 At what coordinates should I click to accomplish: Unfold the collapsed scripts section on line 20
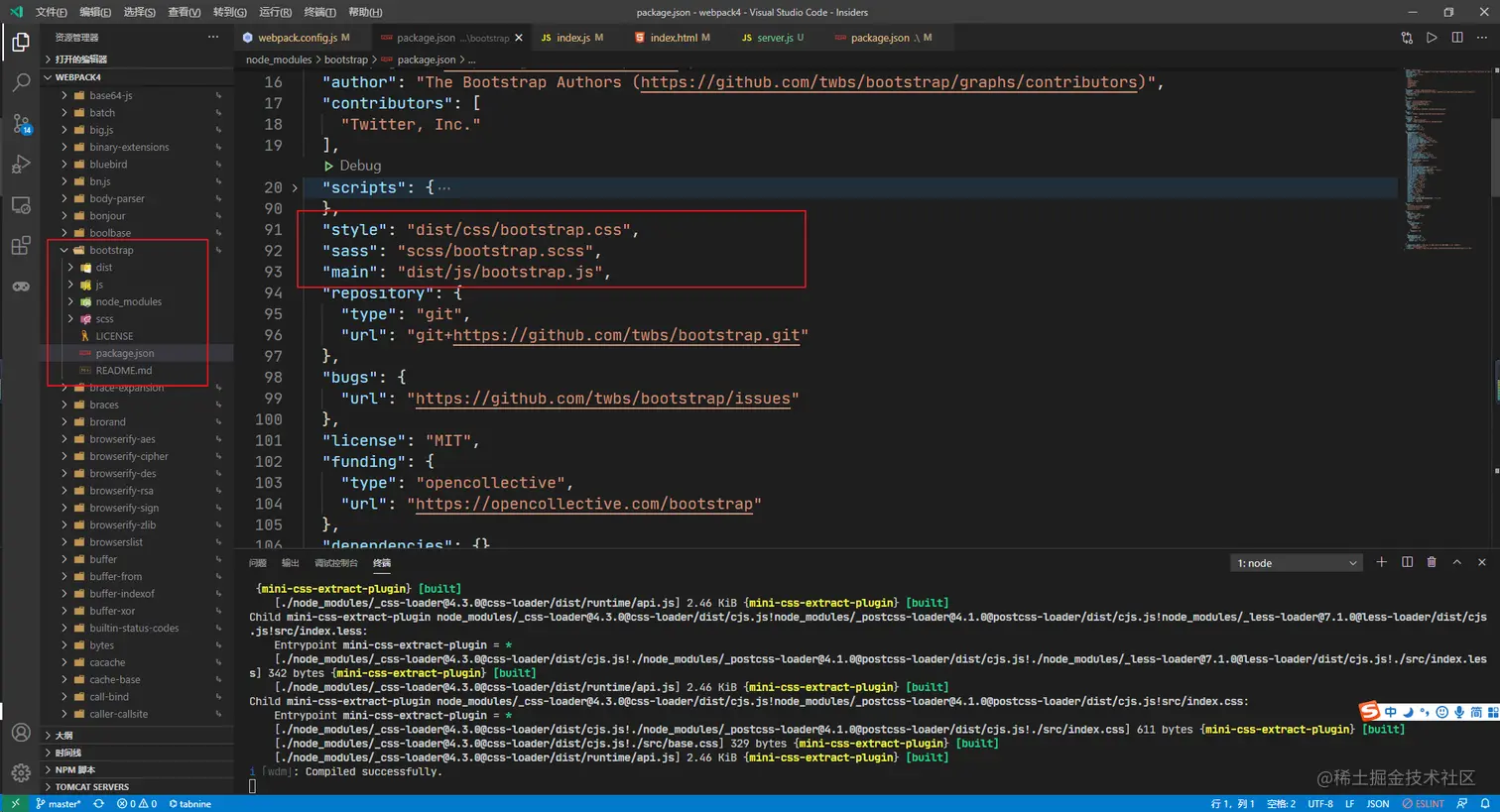coord(295,187)
